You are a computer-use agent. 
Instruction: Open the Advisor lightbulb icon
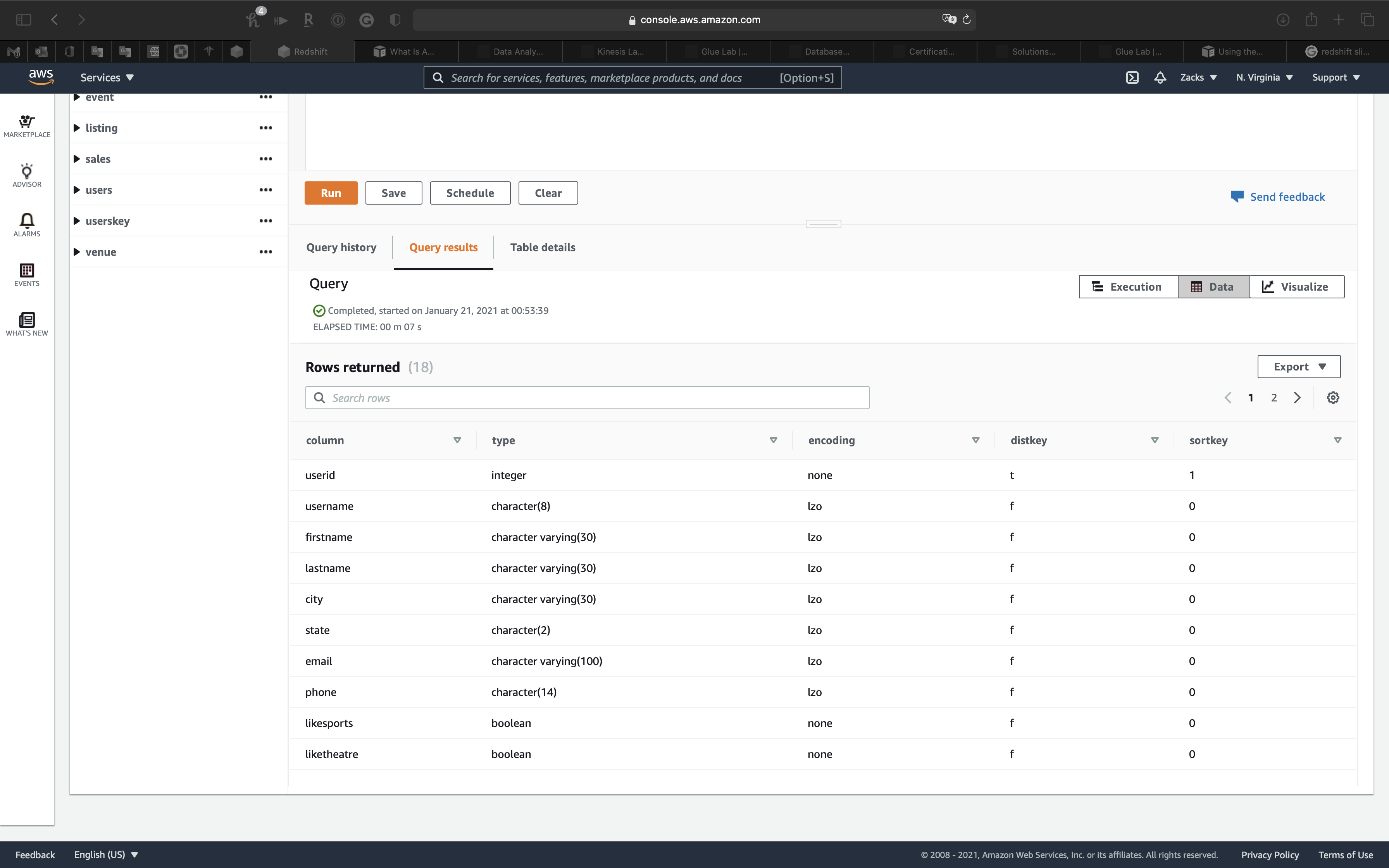[x=27, y=175]
